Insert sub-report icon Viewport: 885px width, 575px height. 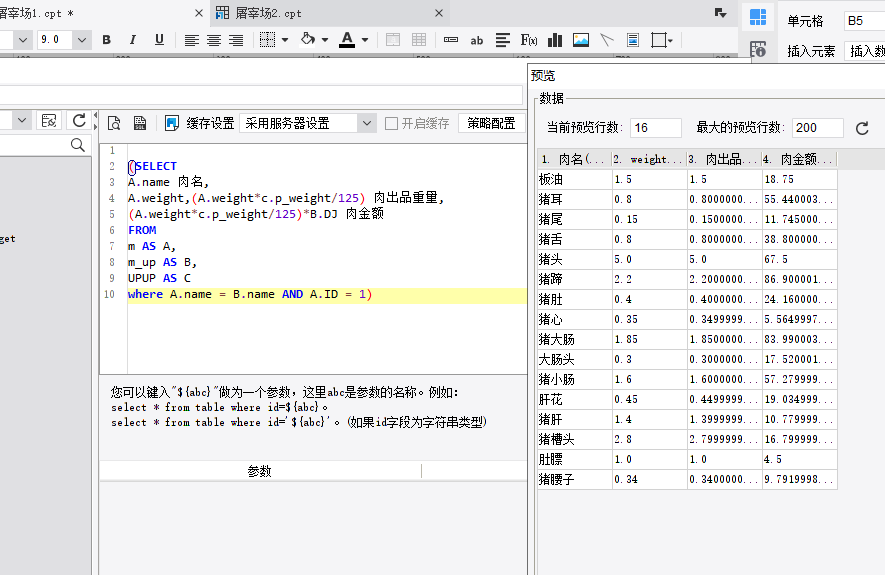point(633,40)
